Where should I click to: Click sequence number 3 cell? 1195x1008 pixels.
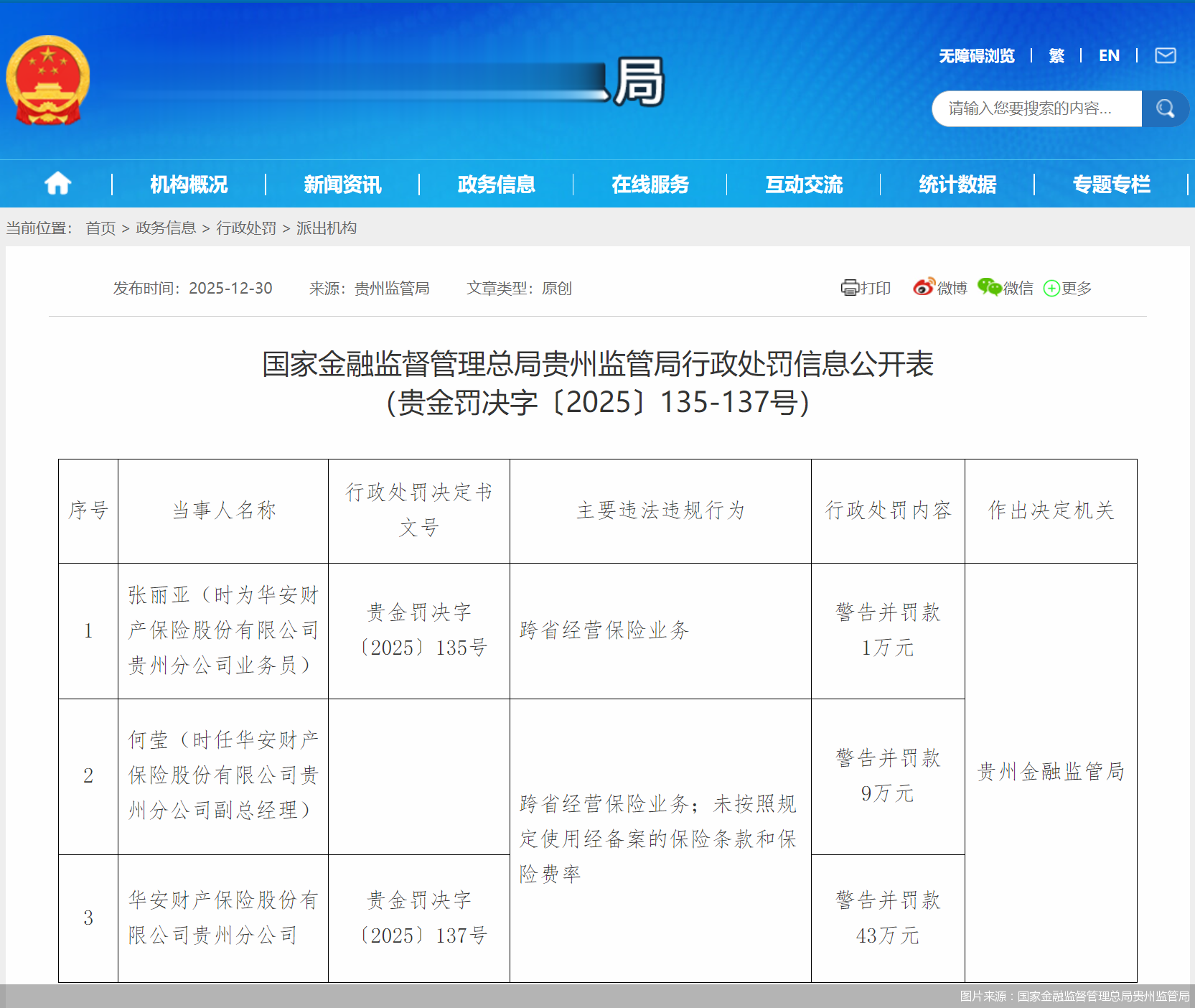tap(88, 918)
